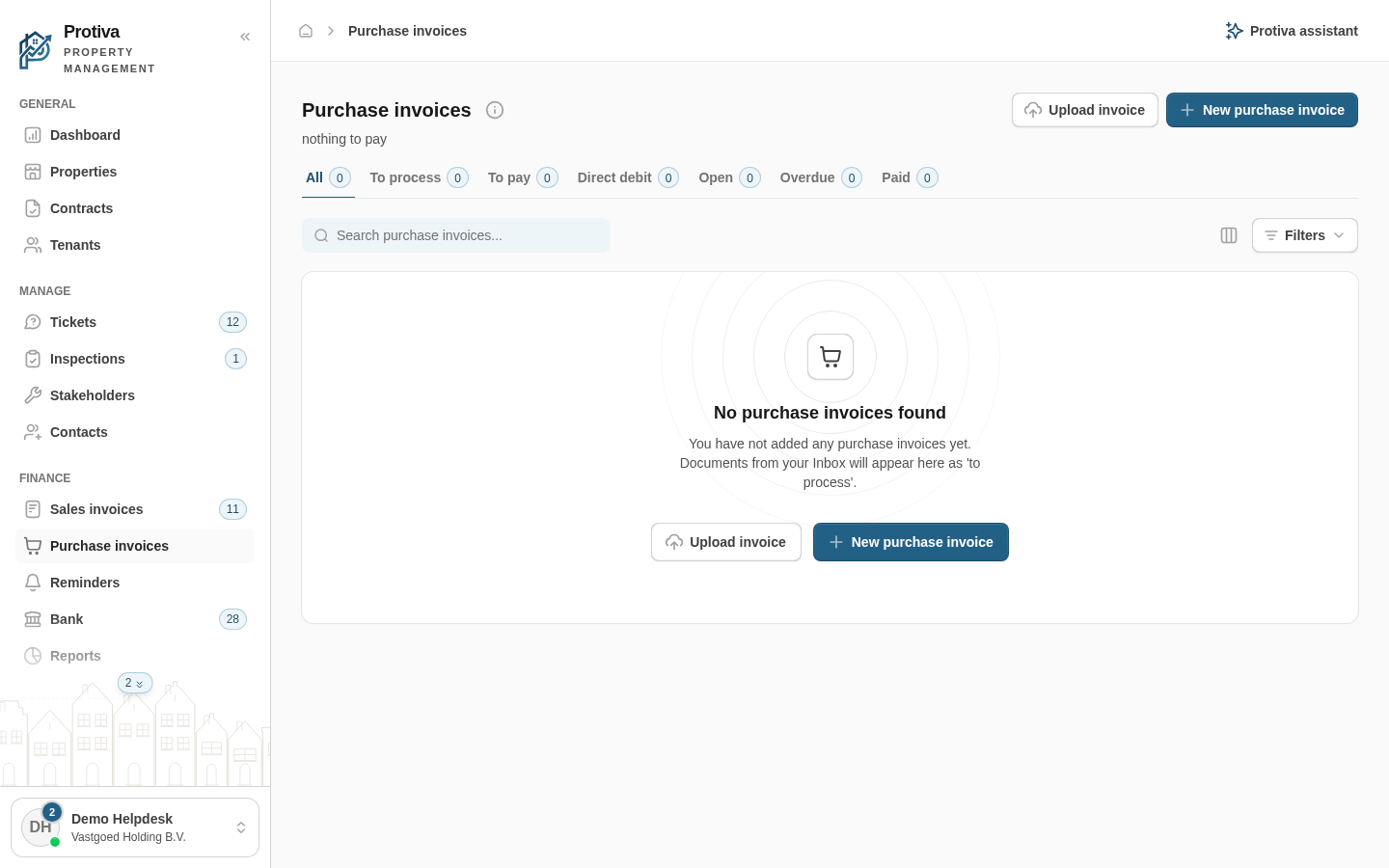Open Stakeholders in the sidebar
This screenshot has width=1389, height=868.
point(135,395)
